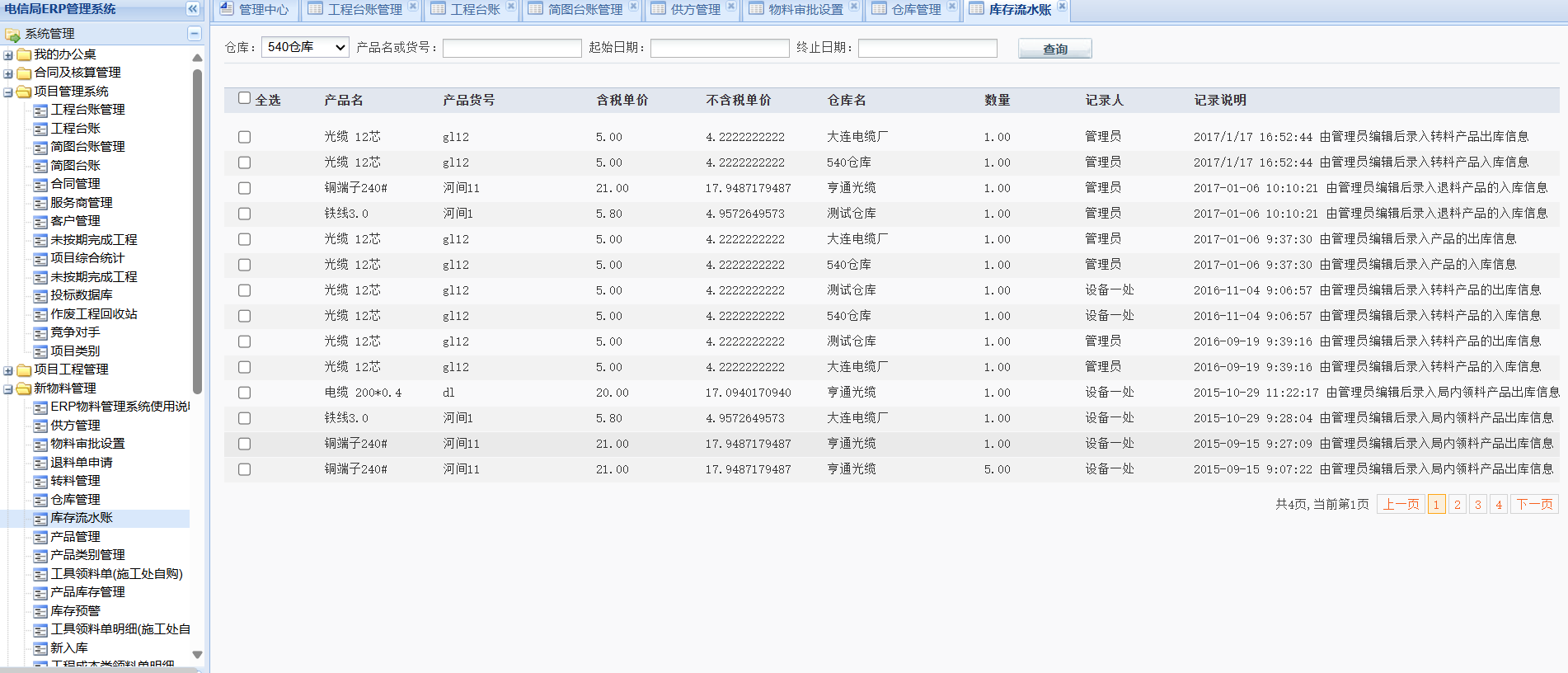The height and width of the screenshot is (673, 1568).
Task: Collapse the left sidebar with double-arrow icon
Action: click(x=193, y=9)
